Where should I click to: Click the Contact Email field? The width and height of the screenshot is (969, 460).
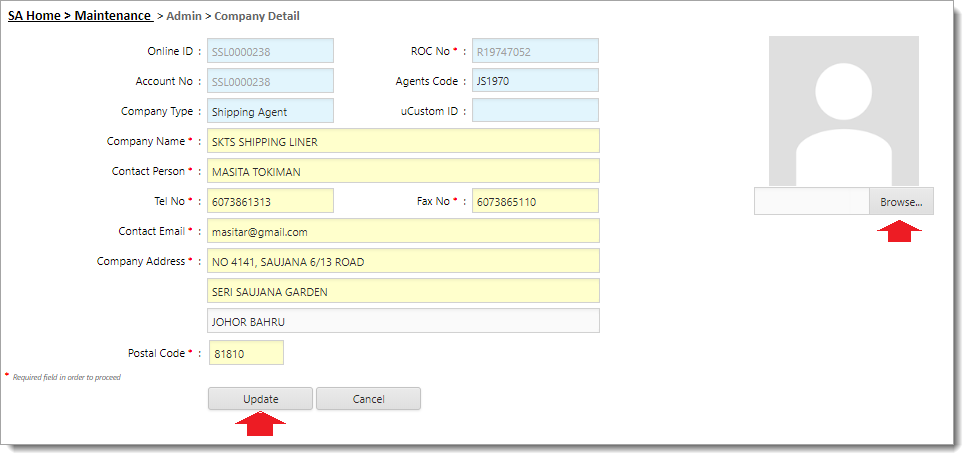click(403, 232)
